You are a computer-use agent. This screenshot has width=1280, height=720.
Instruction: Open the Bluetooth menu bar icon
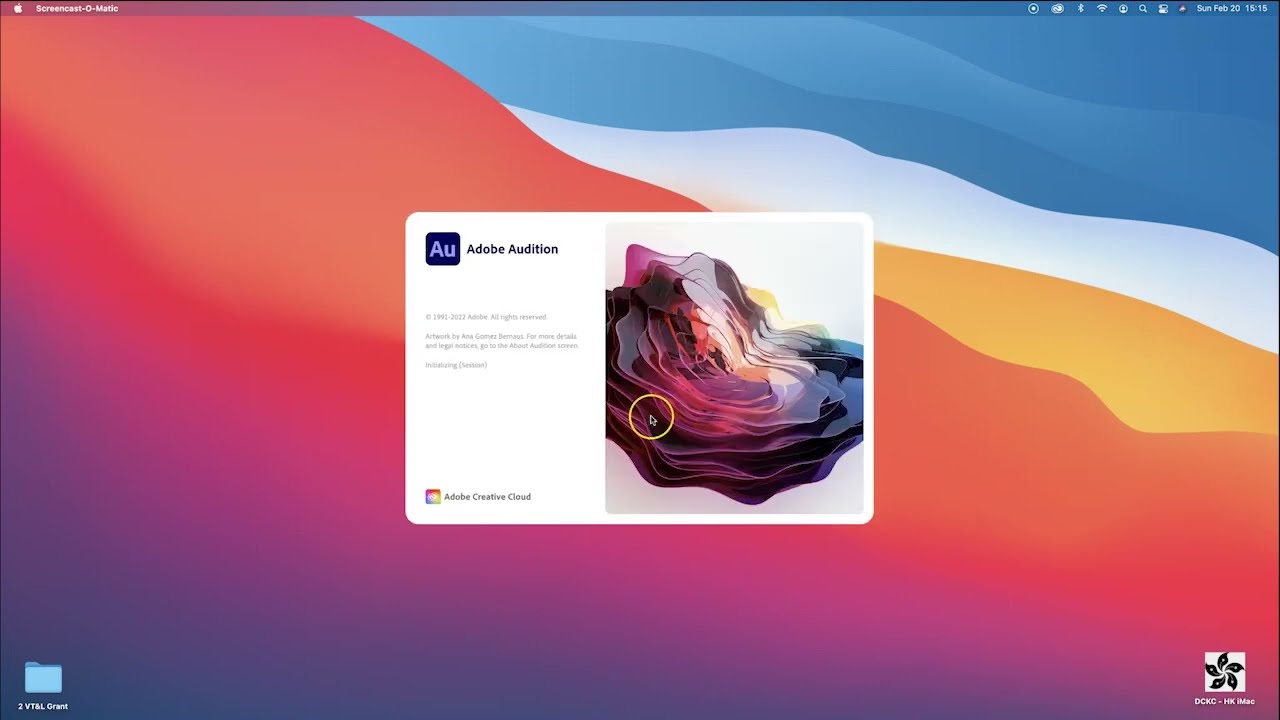pyautogui.click(x=1081, y=9)
